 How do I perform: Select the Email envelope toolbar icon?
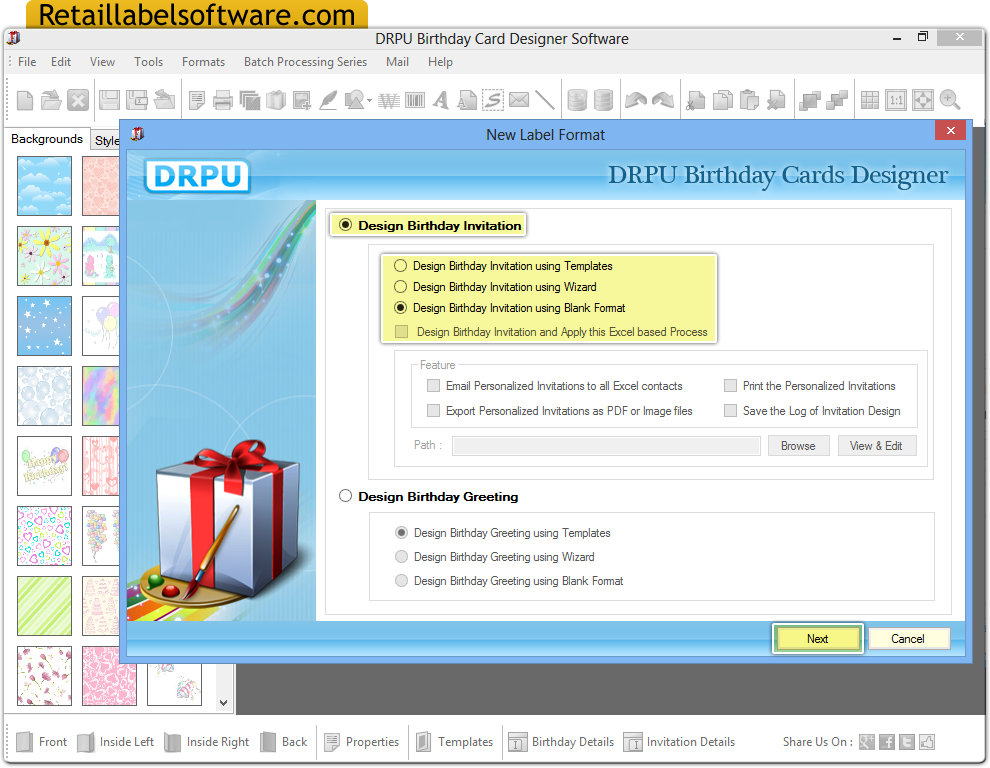coord(519,99)
